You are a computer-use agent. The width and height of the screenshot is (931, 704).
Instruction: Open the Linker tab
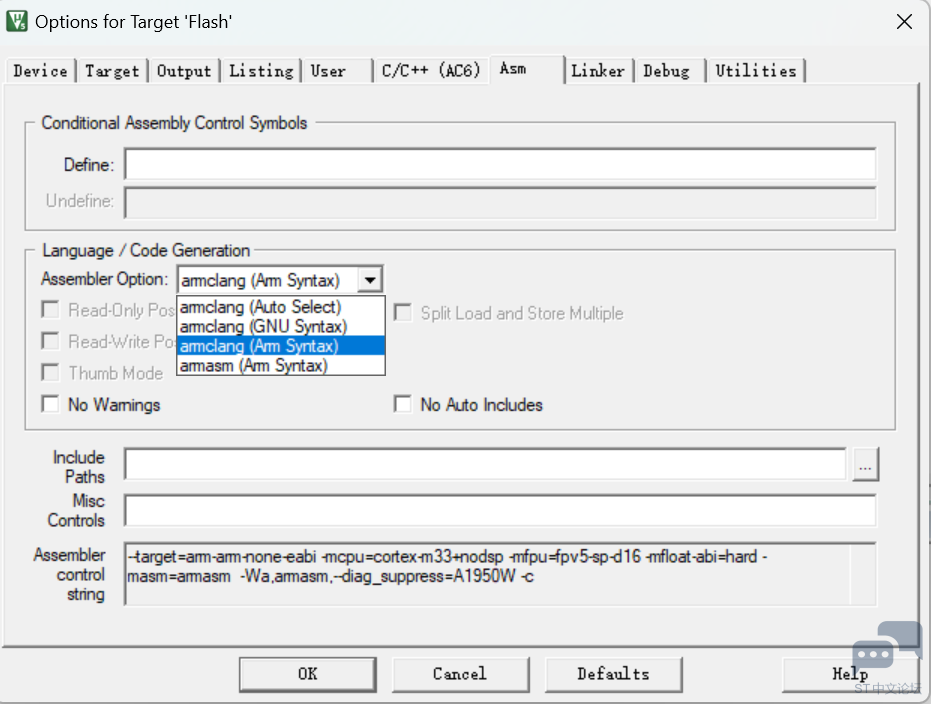coord(598,71)
